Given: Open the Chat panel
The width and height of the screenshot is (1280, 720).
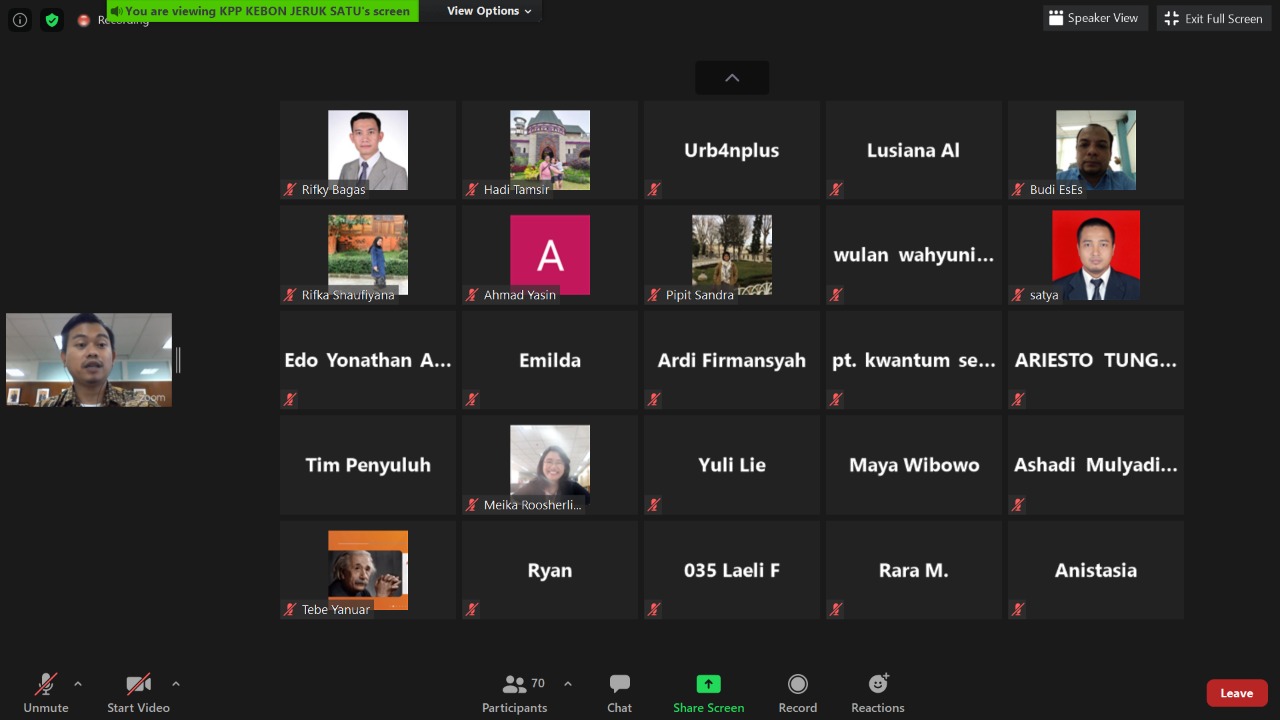Looking at the screenshot, I should tap(619, 693).
